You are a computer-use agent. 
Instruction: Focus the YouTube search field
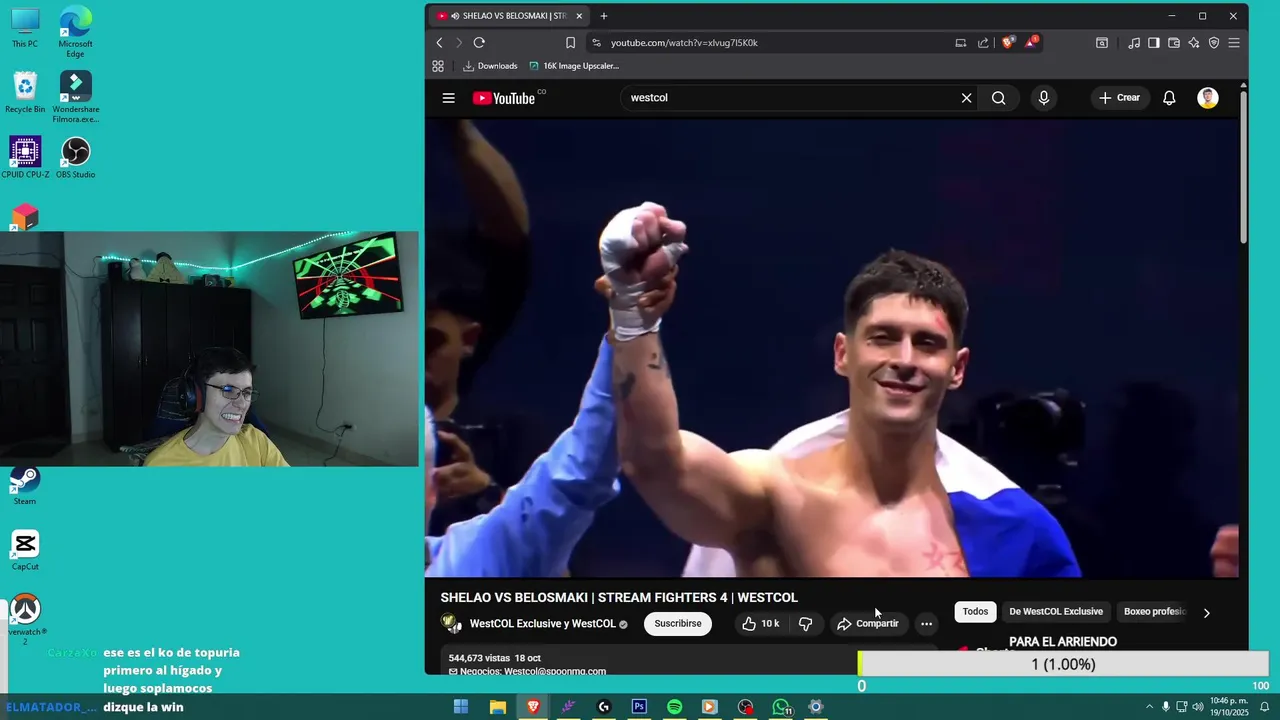click(x=790, y=98)
